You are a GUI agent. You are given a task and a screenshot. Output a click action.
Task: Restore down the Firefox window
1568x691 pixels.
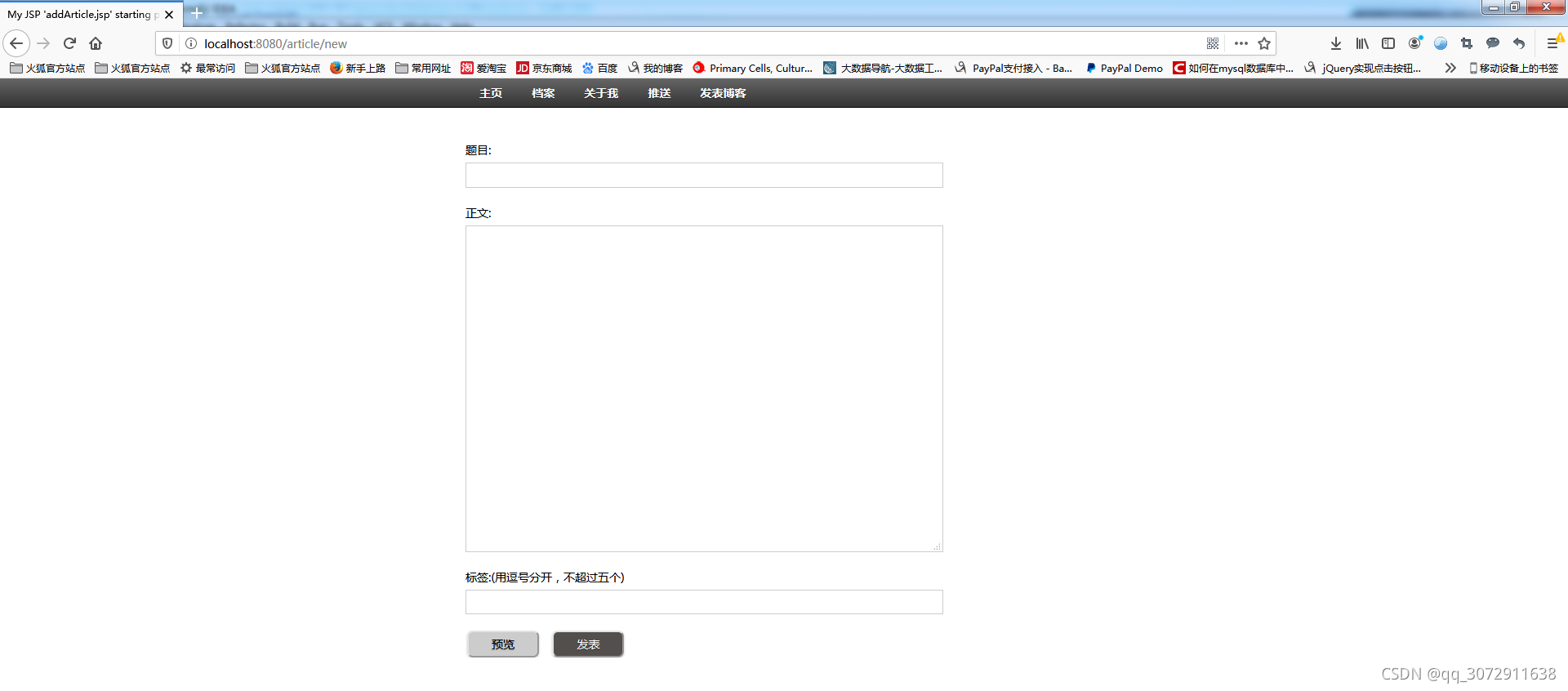tap(1514, 7)
